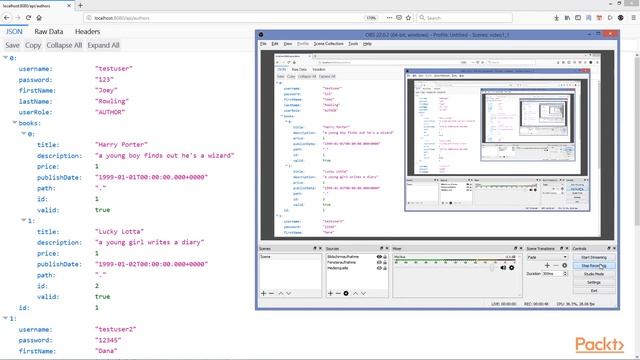This screenshot has width=640, height=360.
Task: Click Start Streaming in OBS Controls
Action: [594, 258]
